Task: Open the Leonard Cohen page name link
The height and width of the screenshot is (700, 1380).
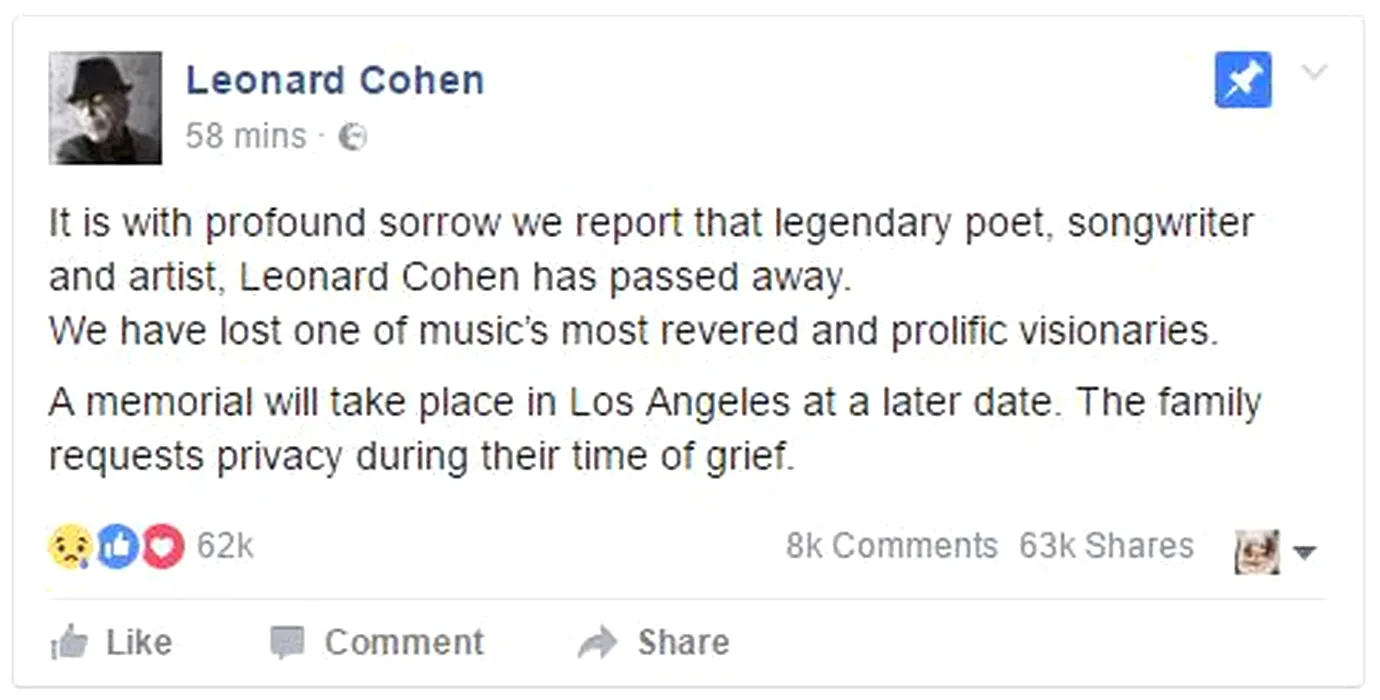Action: point(335,81)
